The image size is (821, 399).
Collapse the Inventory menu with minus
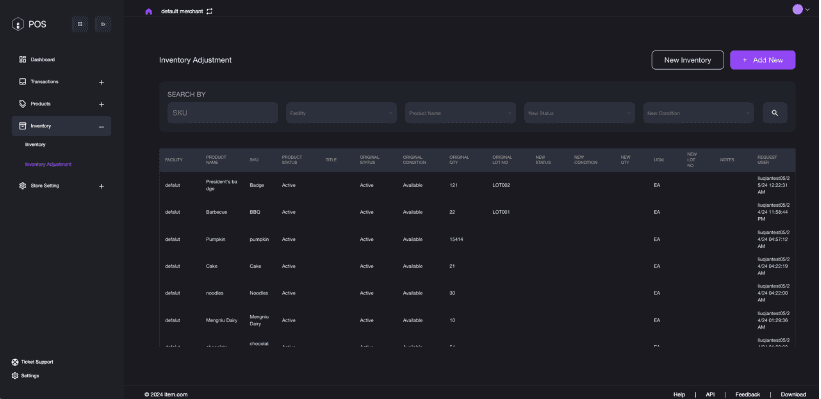pyautogui.click(x=102, y=127)
